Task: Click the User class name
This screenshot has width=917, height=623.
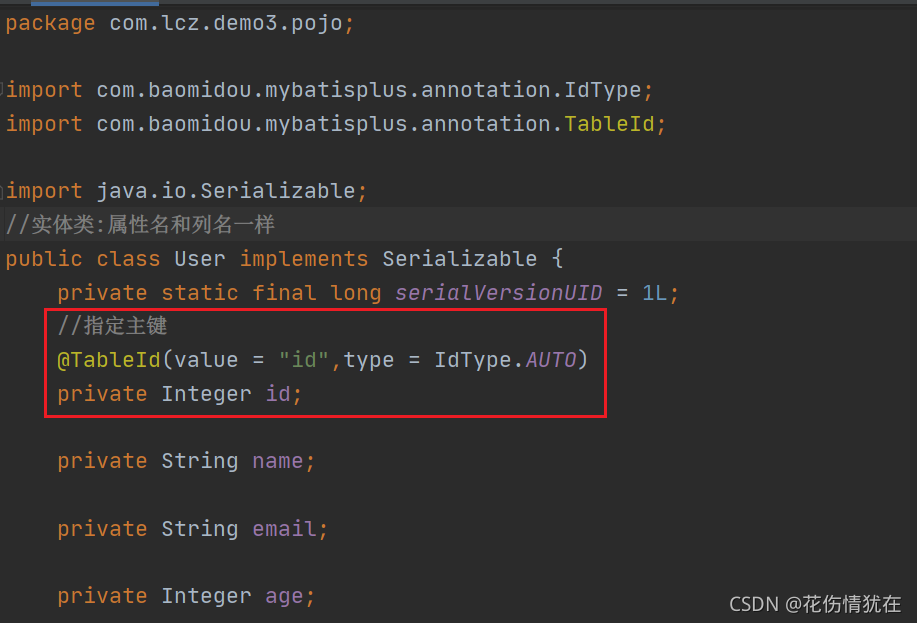Action: pos(199,259)
